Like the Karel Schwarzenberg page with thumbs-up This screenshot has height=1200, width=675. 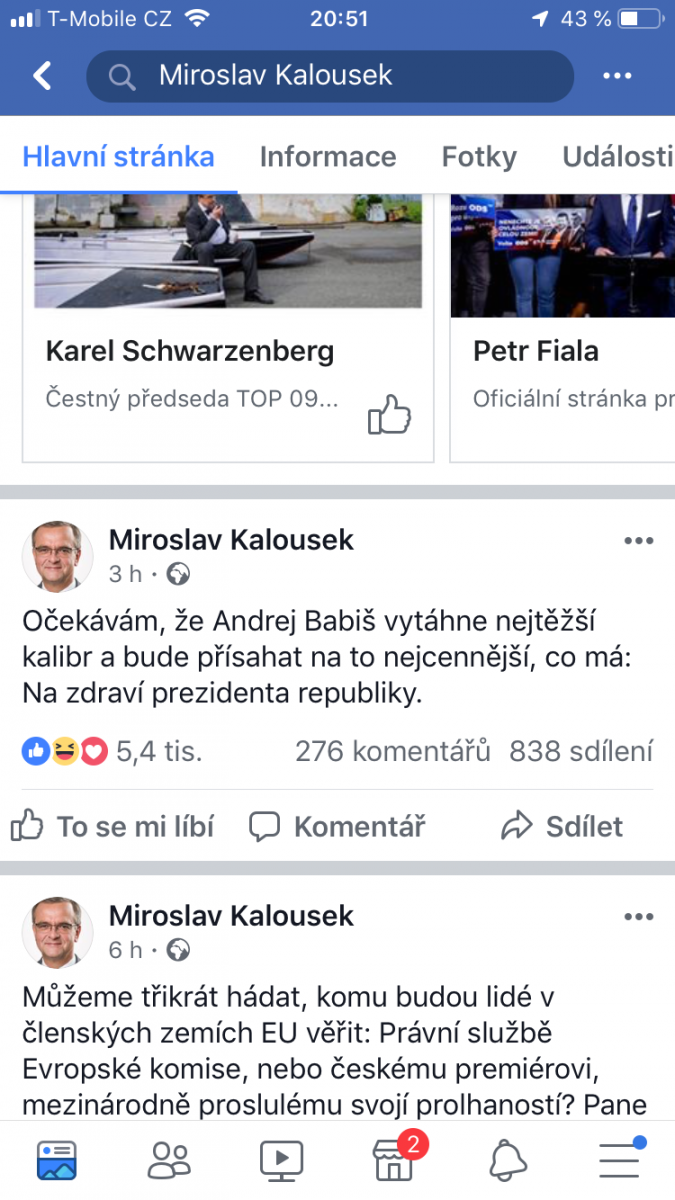pos(389,415)
